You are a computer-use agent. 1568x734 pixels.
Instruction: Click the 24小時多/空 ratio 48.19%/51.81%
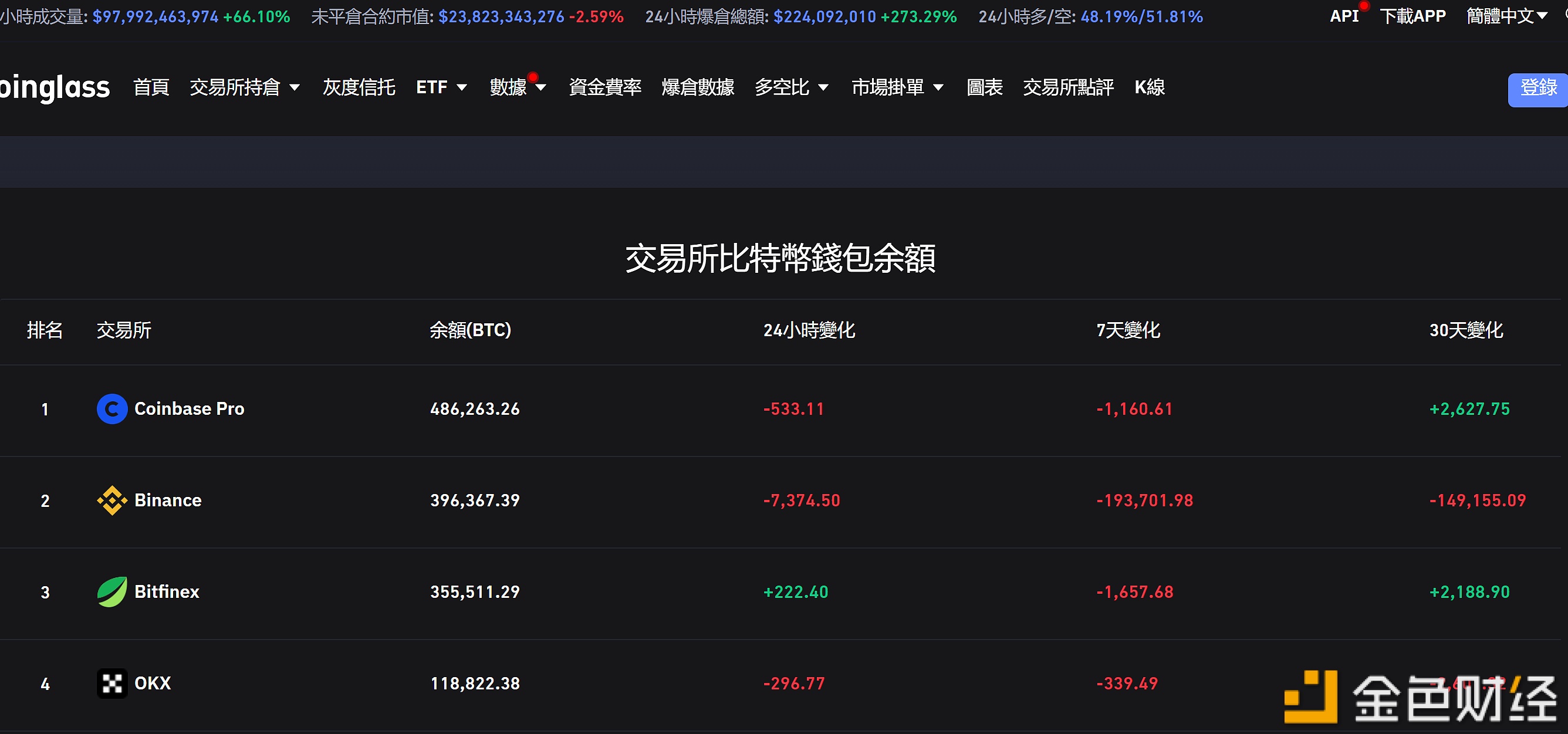coord(1141,16)
